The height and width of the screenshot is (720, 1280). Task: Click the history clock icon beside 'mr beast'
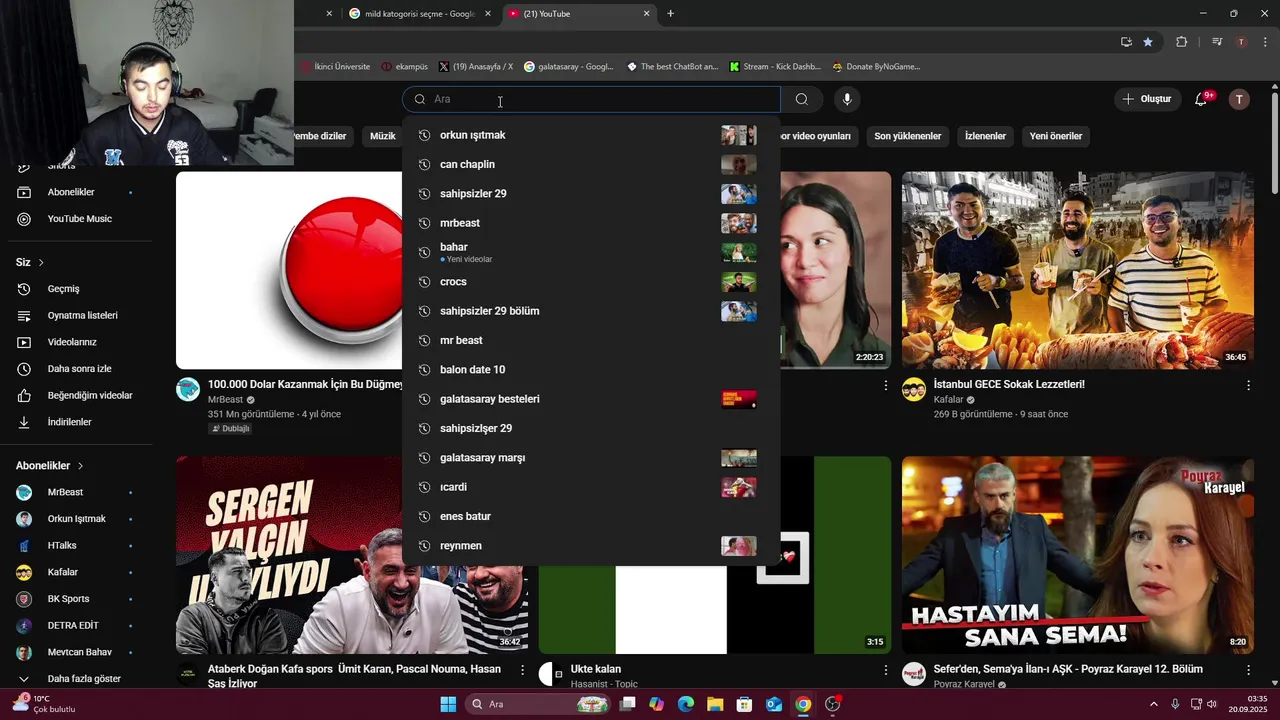(x=424, y=340)
